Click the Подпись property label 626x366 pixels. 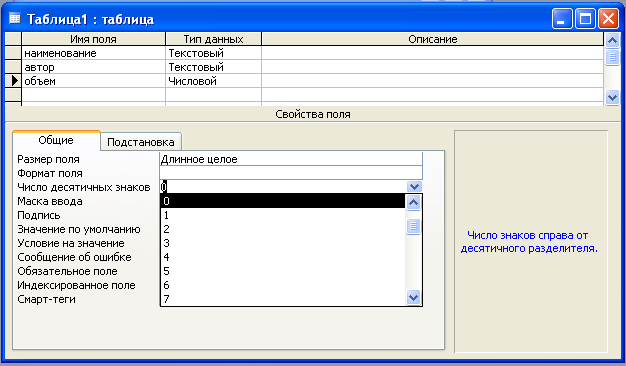(x=39, y=215)
